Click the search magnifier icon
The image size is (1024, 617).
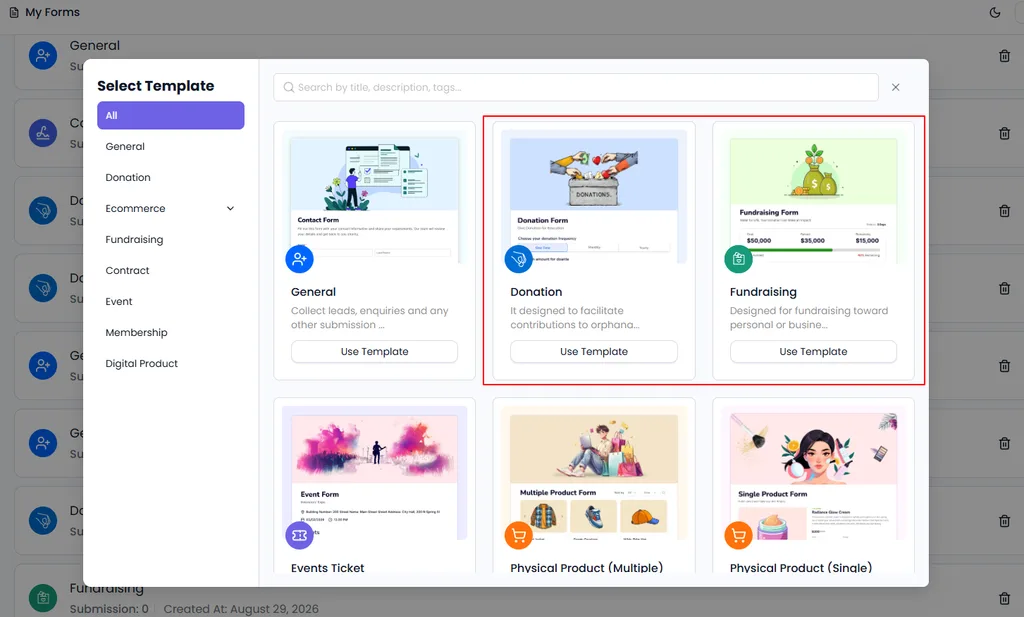tap(289, 87)
